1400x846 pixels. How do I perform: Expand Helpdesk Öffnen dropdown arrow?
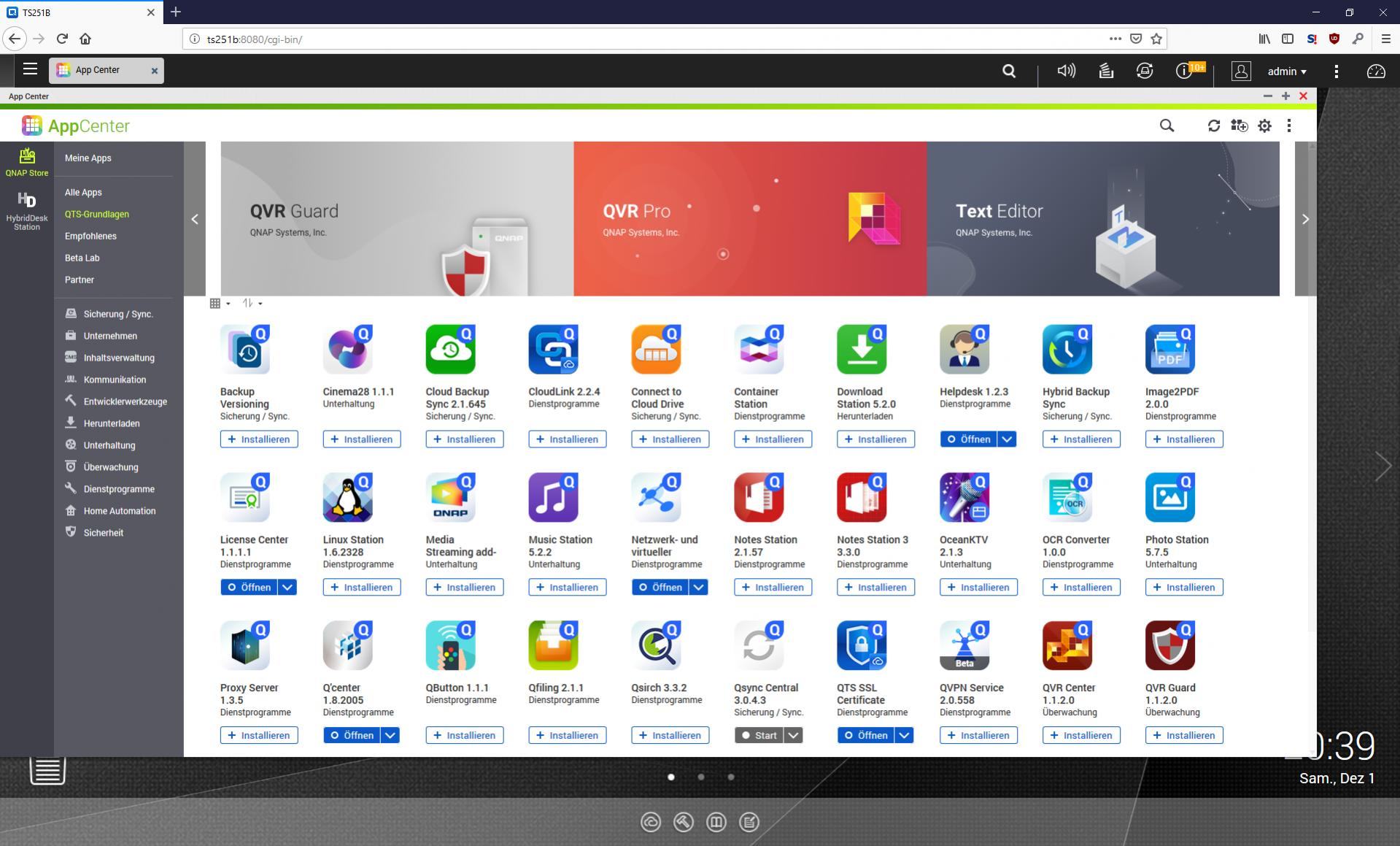1007,439
